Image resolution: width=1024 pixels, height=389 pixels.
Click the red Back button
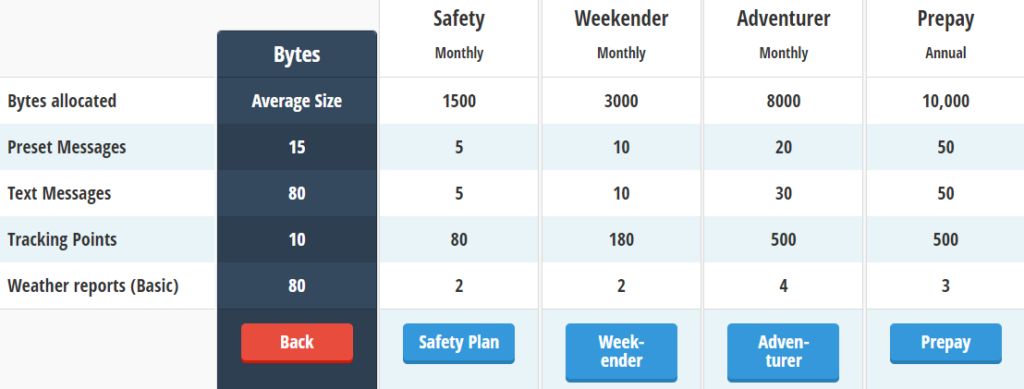296,343
